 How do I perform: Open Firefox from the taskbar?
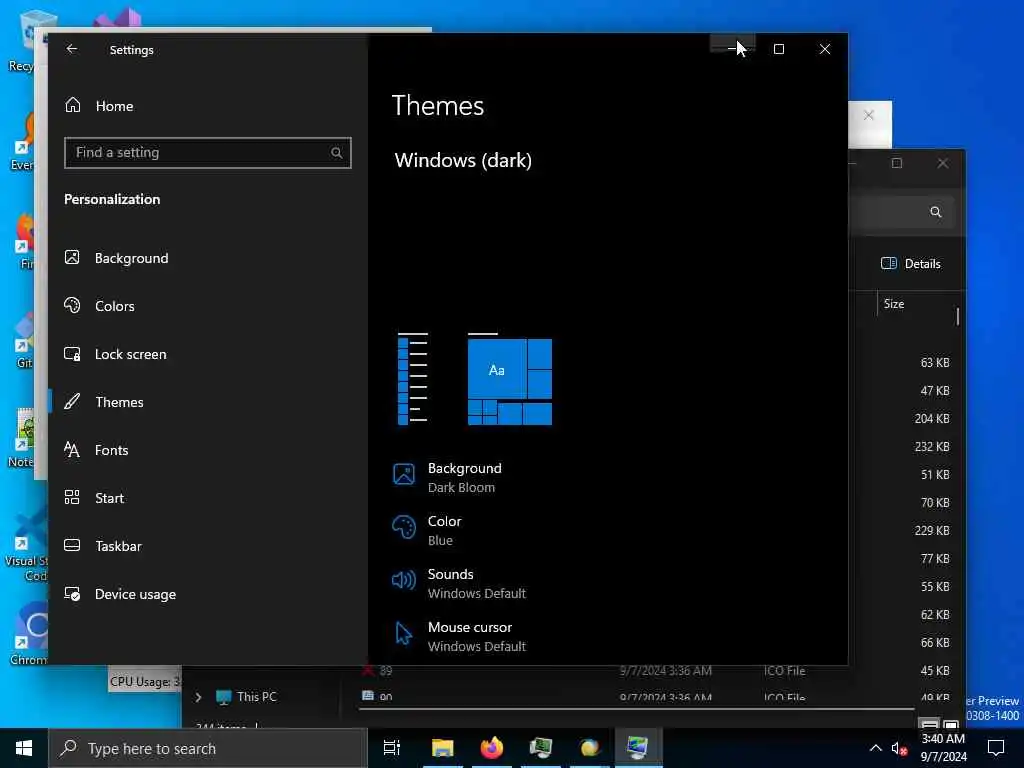pos(492,748)
